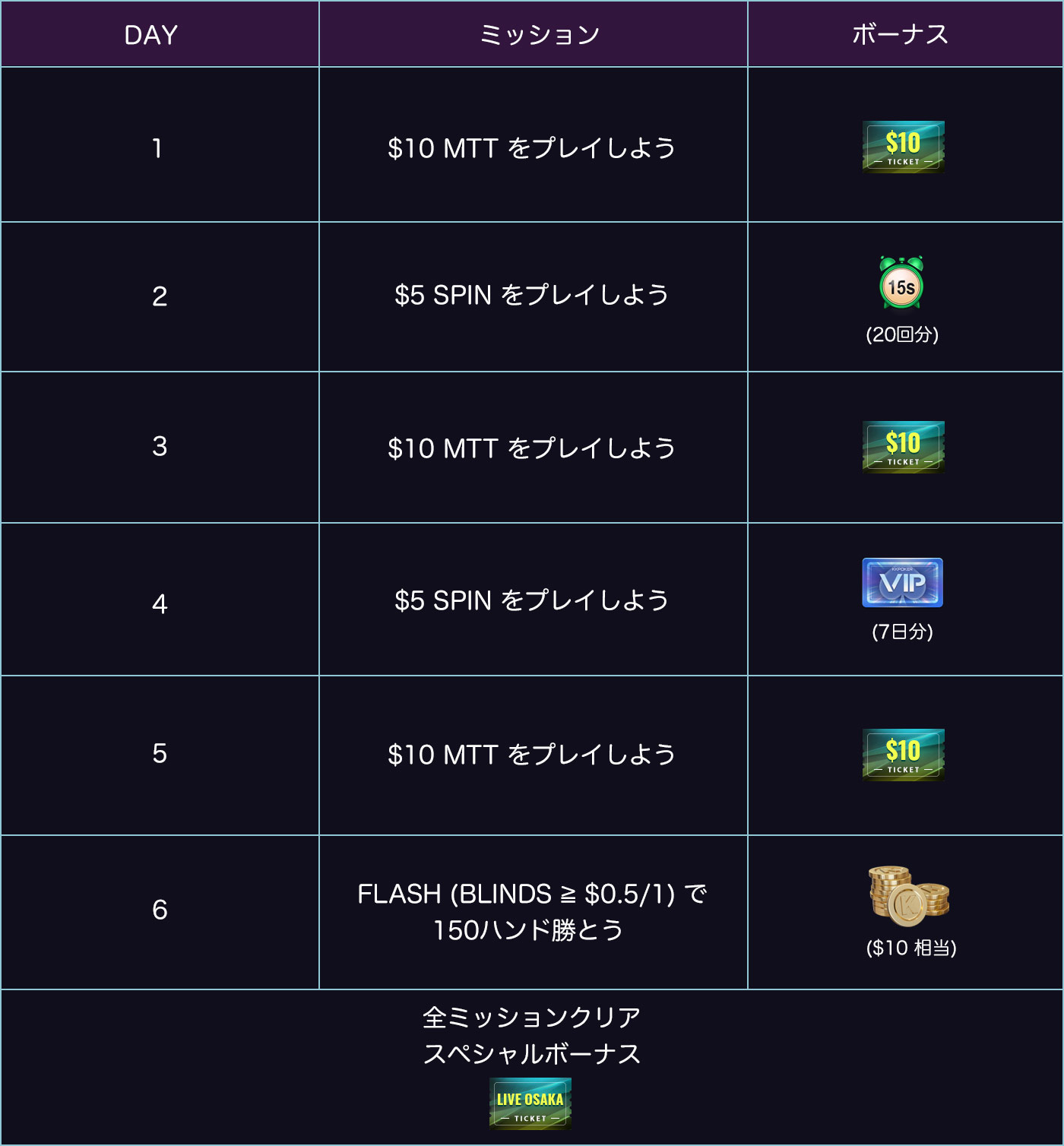The image size is (1064, 1146).
Task: Open the VIP card icon
Action: 903,583
